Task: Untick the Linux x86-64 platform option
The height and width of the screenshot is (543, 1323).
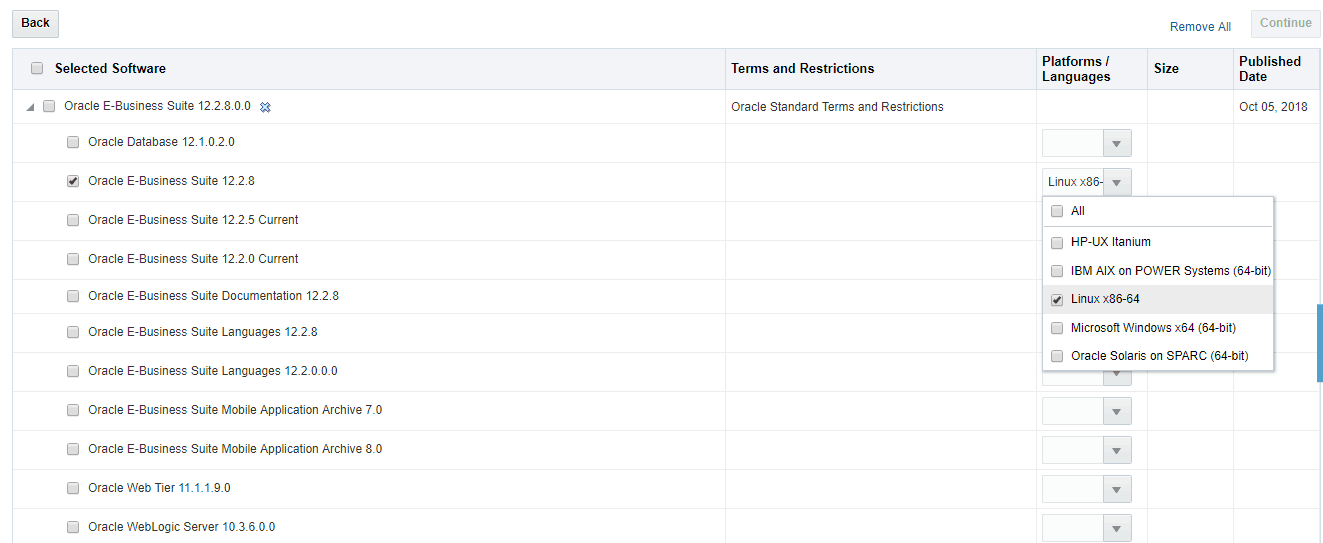Action: point(1057,300)
